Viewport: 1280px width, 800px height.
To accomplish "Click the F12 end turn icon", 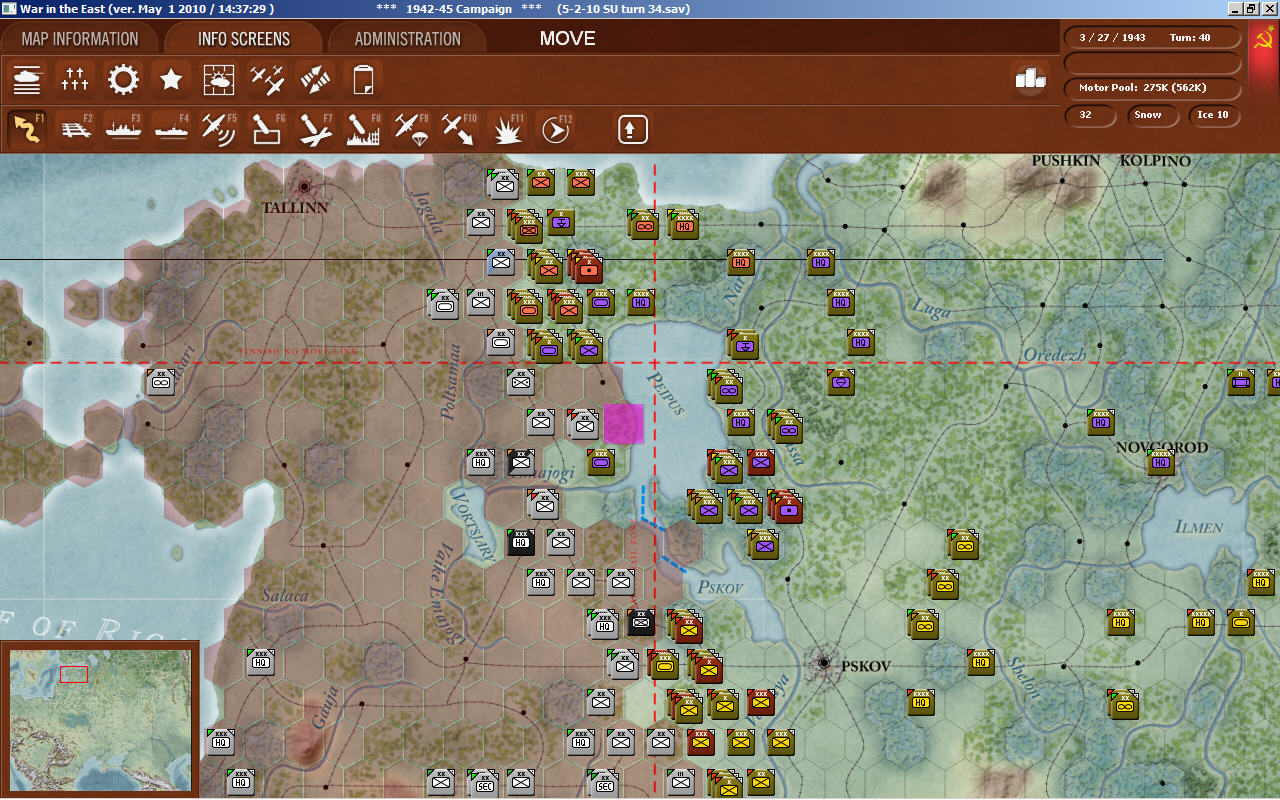I will pyautogui.click(x=556, y=129).
